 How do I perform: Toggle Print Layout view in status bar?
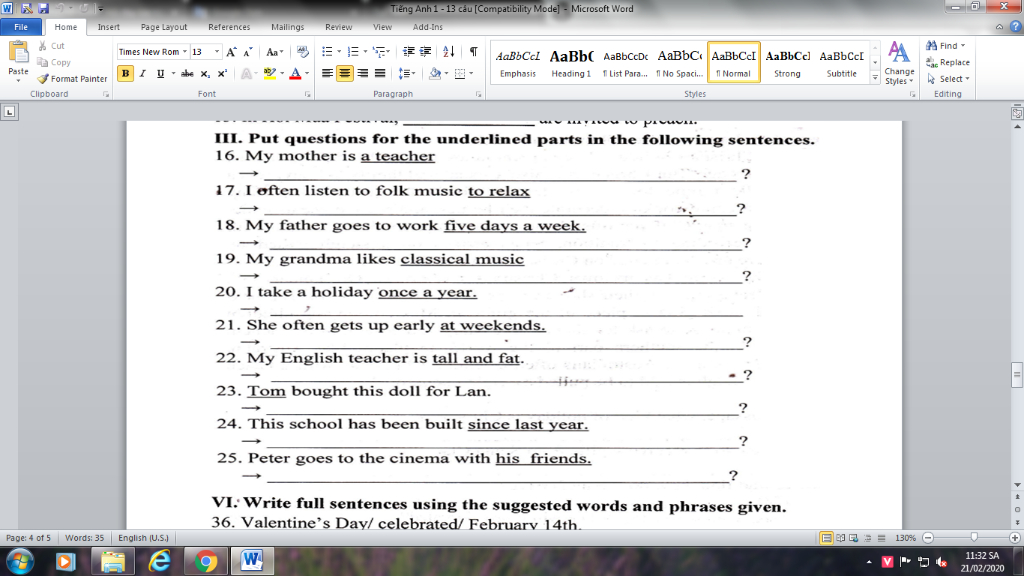(826, 538)
